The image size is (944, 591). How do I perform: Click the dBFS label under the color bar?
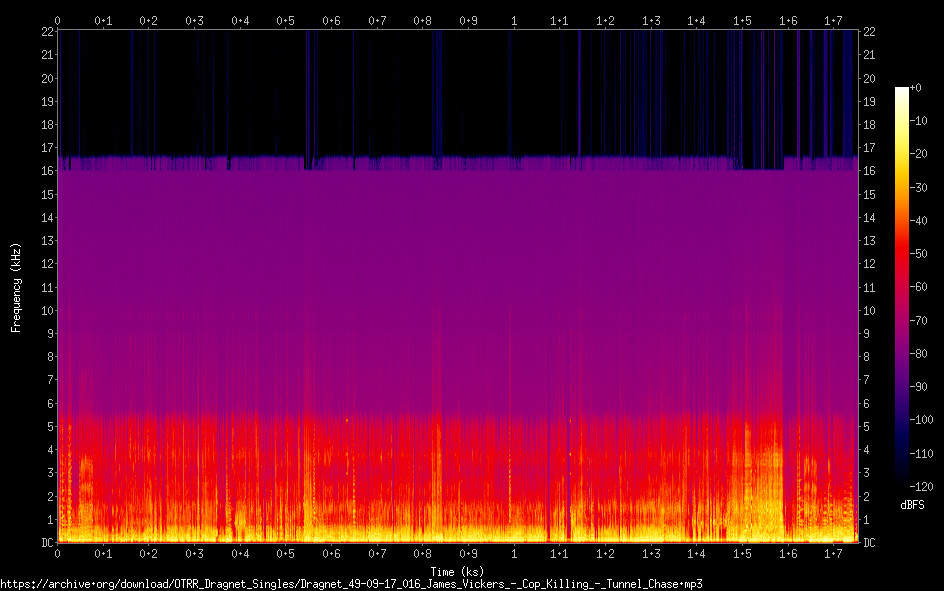click(x=911, y=506)
